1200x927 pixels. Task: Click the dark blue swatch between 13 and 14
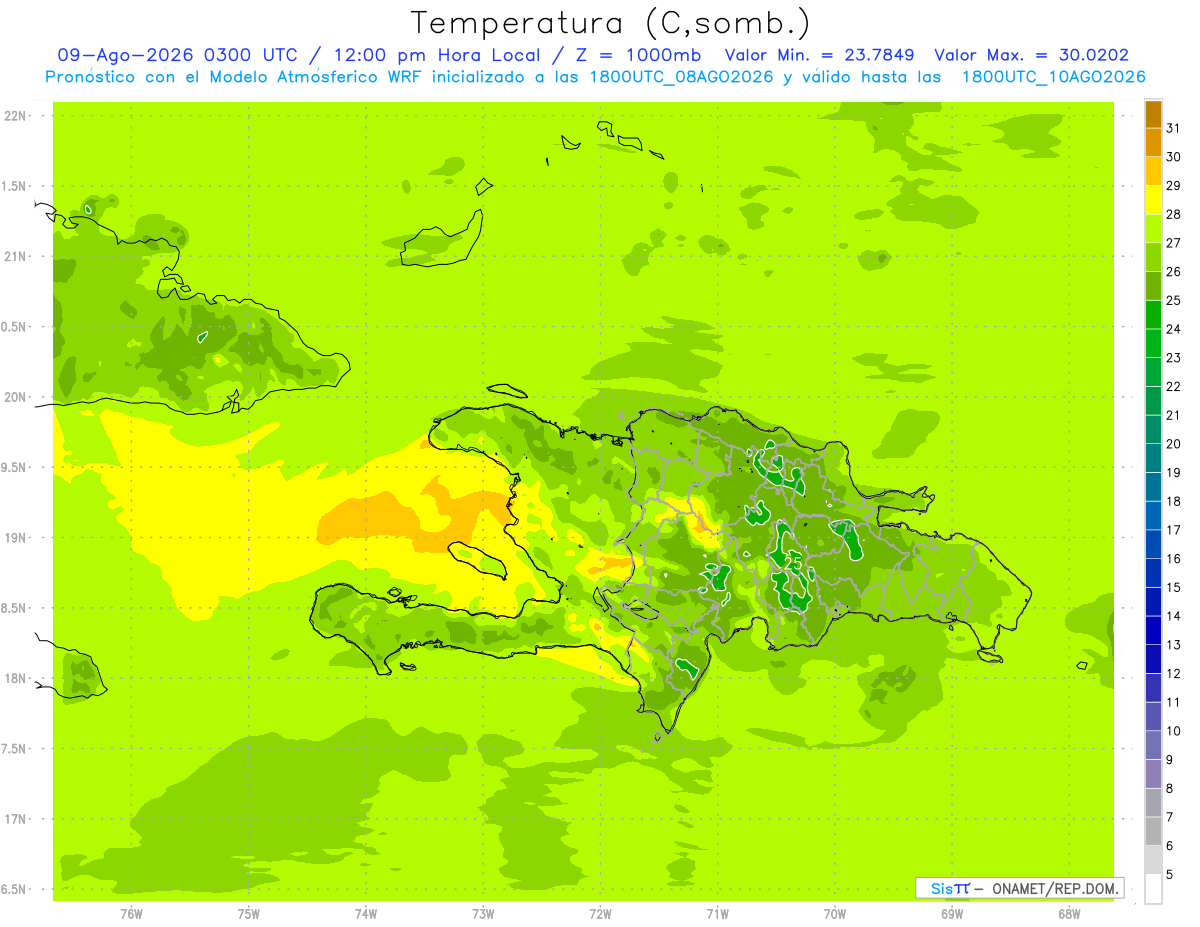(1153, 630)
